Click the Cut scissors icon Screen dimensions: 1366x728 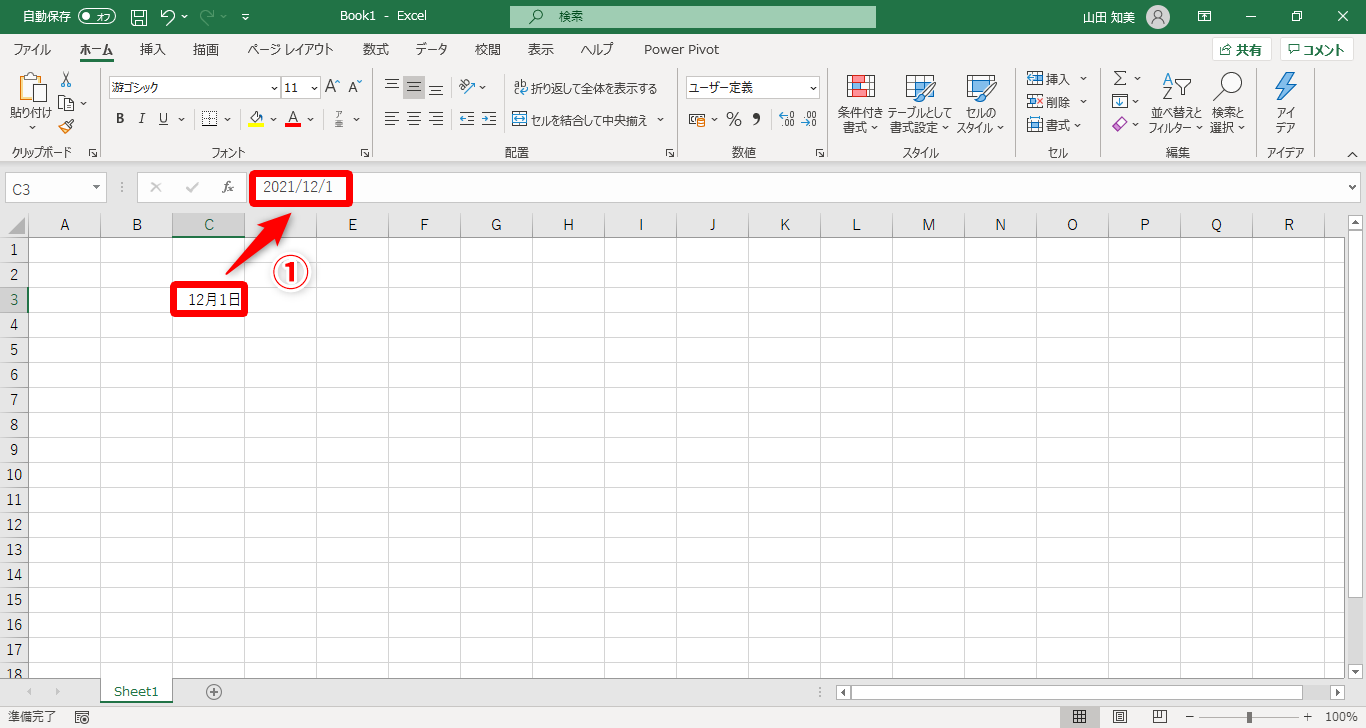(x=66, y=80)
